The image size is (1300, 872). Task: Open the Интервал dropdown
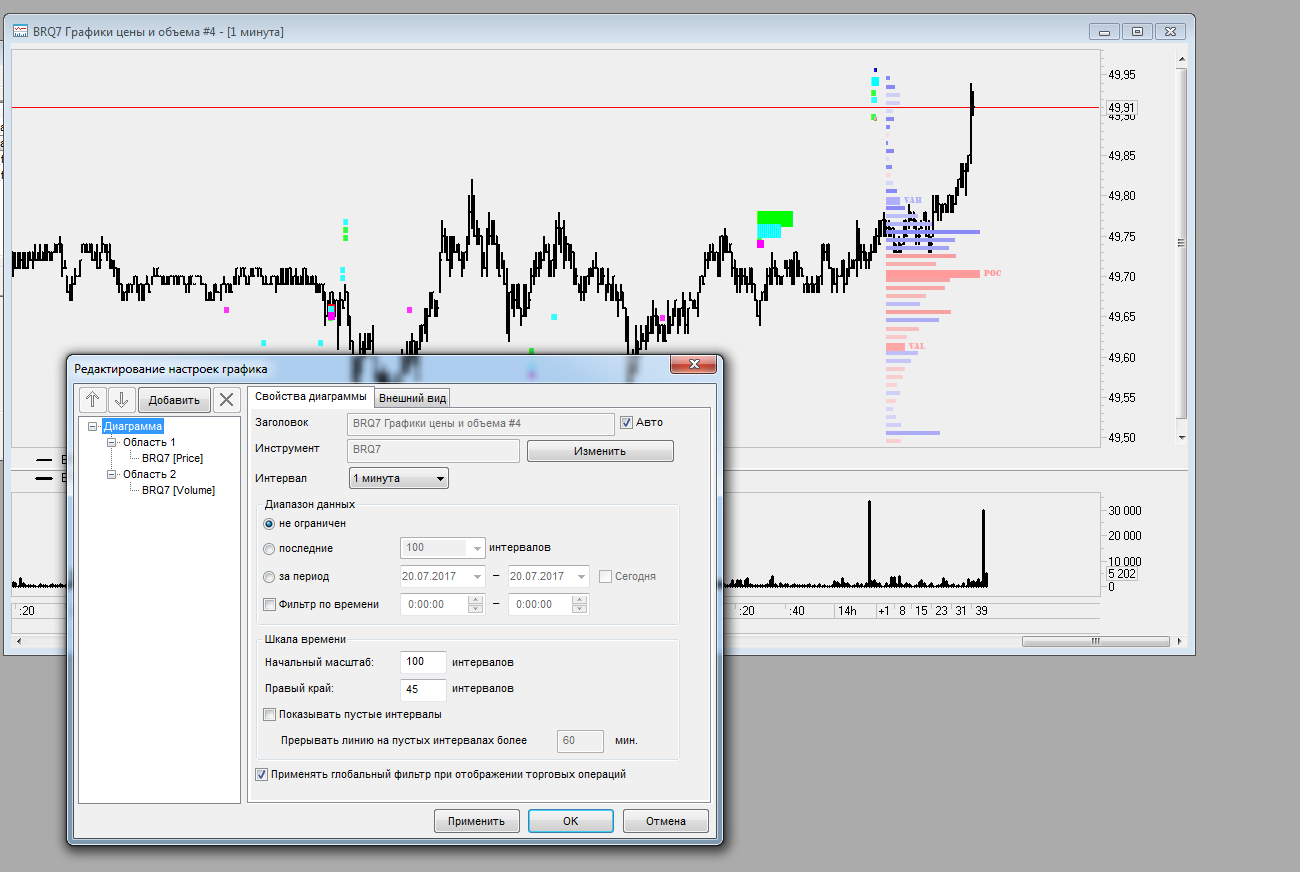pyautogui.click(x=398, y=479)
